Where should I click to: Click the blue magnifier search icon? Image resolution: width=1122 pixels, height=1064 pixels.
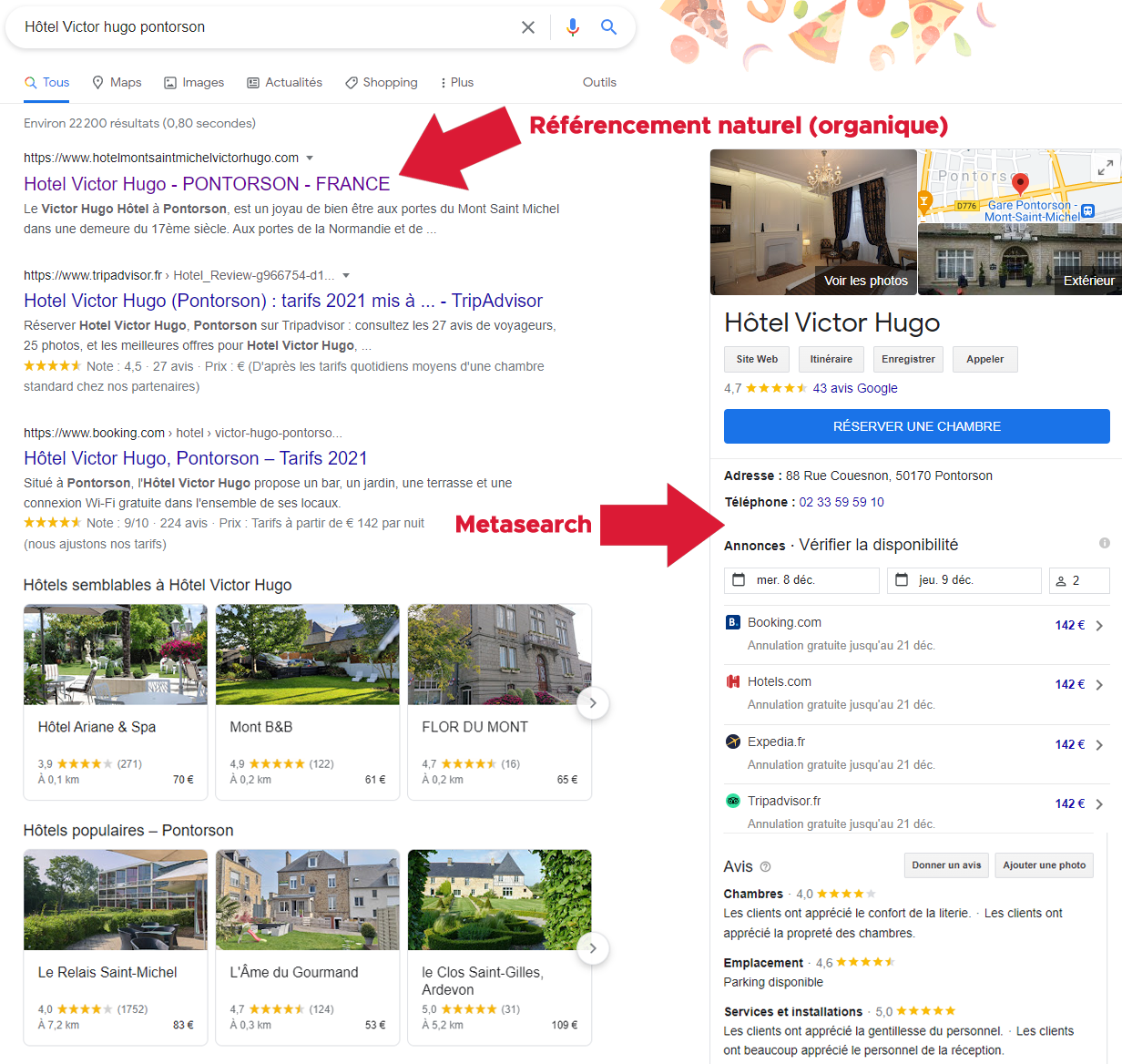[x=609, y=27]
